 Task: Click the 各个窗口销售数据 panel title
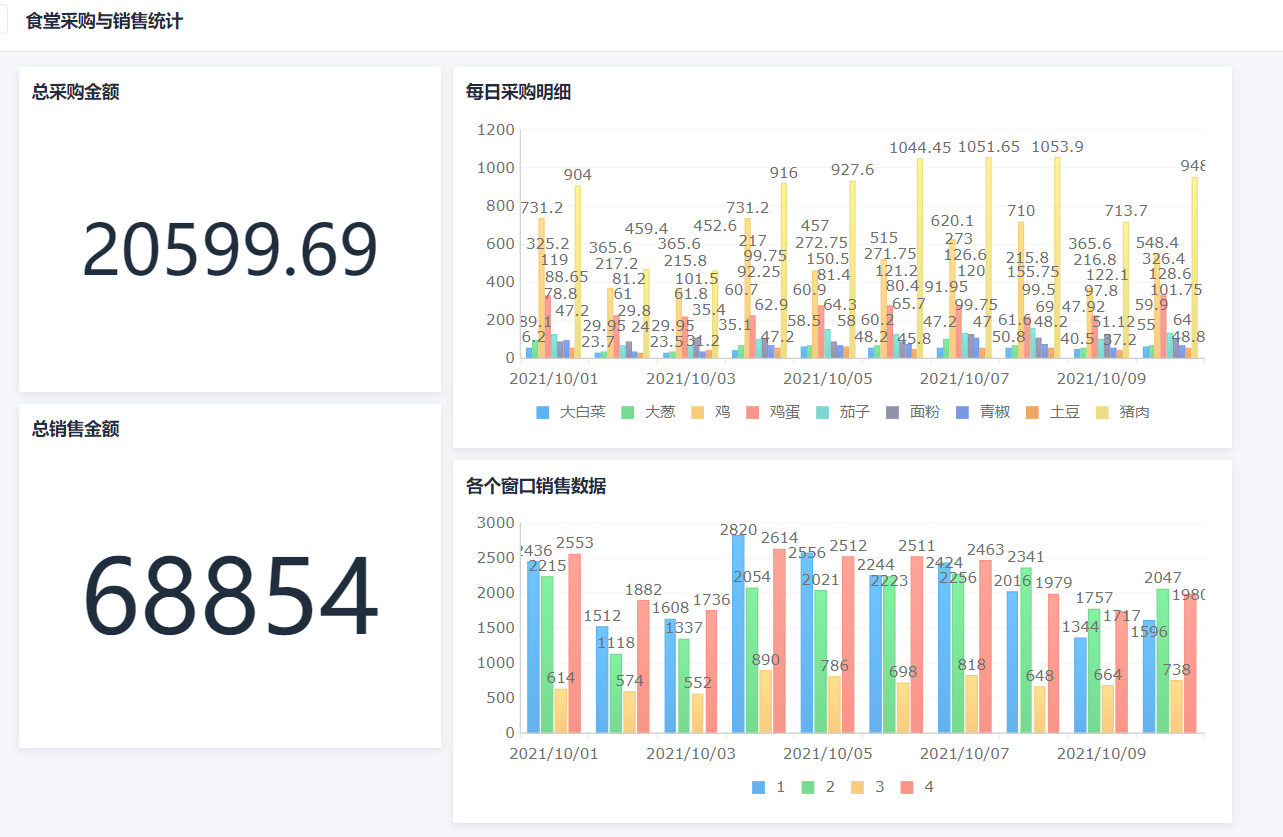point(535,487)
